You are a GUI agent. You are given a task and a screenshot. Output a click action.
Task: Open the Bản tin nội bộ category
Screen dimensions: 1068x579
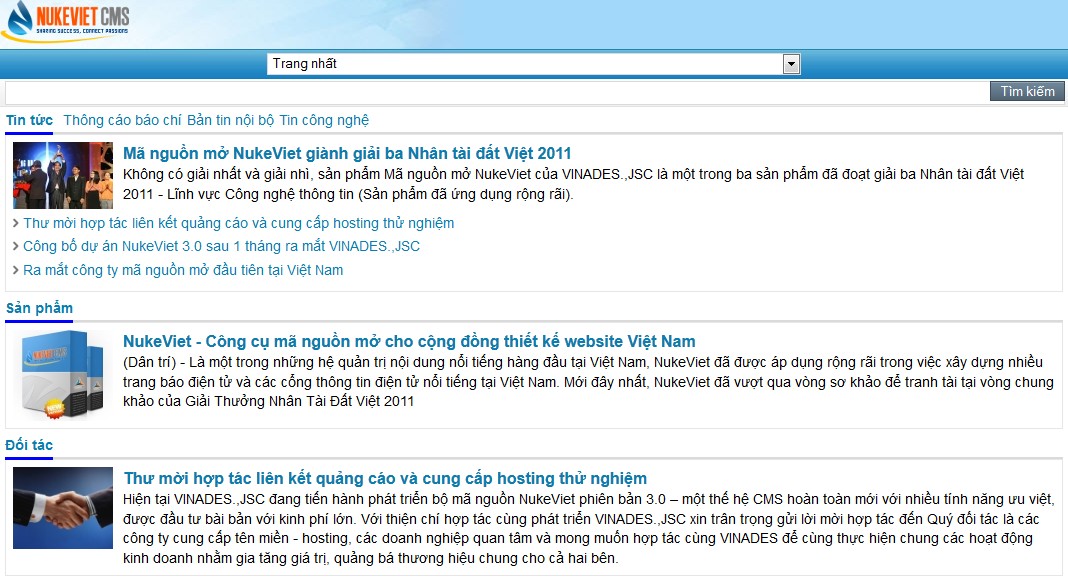tap(230, 121)
